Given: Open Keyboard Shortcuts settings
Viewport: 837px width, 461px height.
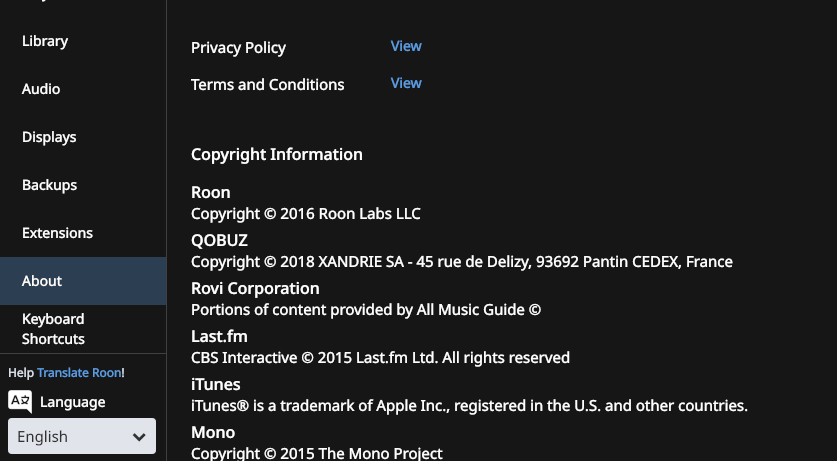Looking at the screenshot, I should point(53,329).
